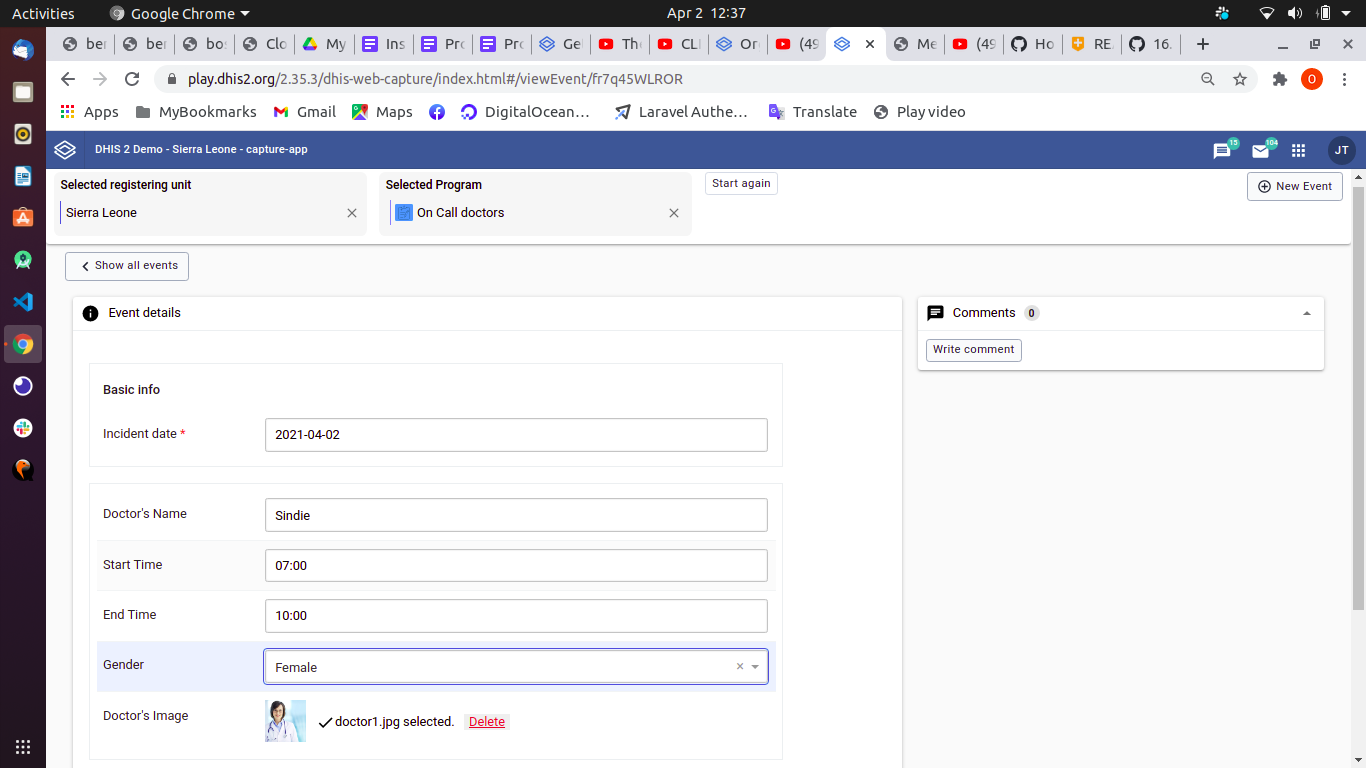
Task: Open the mail inbox icon in header
Action: point(1260,151)
